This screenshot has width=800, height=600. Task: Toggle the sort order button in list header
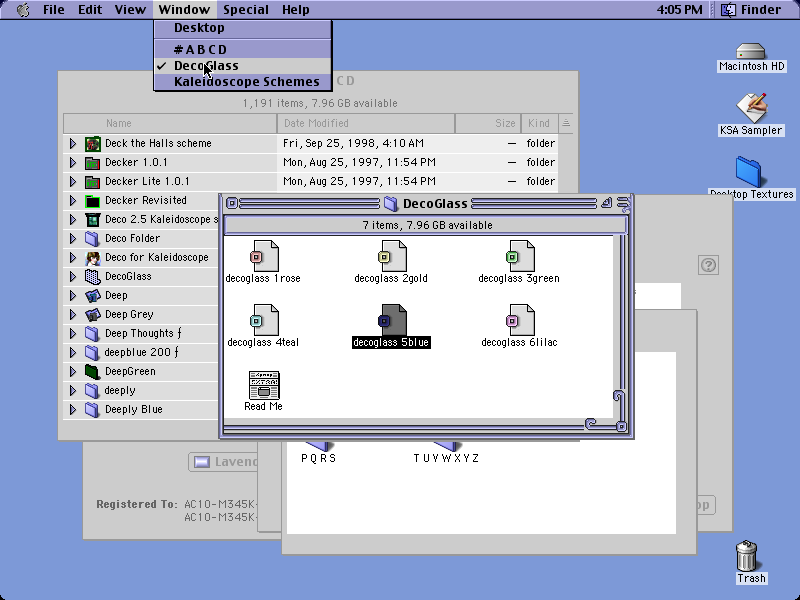[x=566, y=123]
